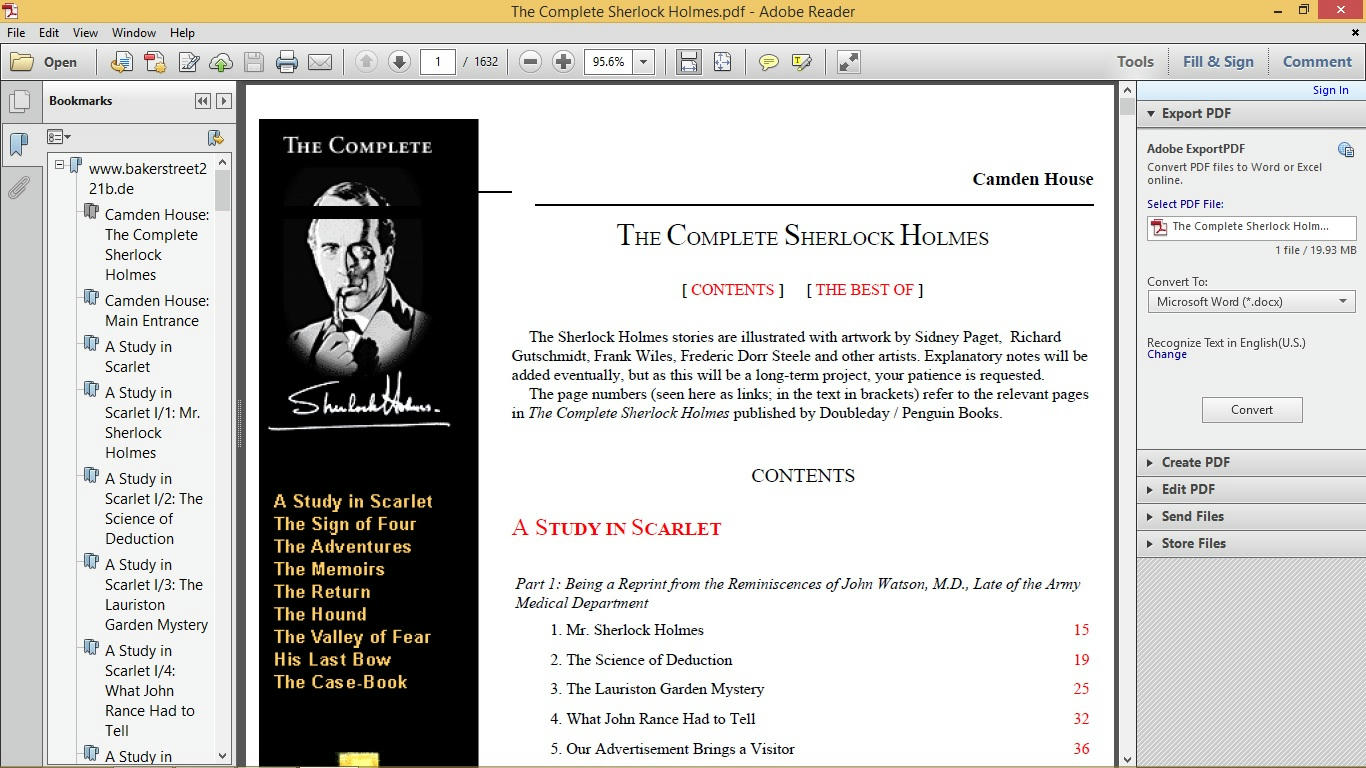
Task: Click the Email envelope icon in toolbar
Action: pyautogui.click(x=320, y=62)
